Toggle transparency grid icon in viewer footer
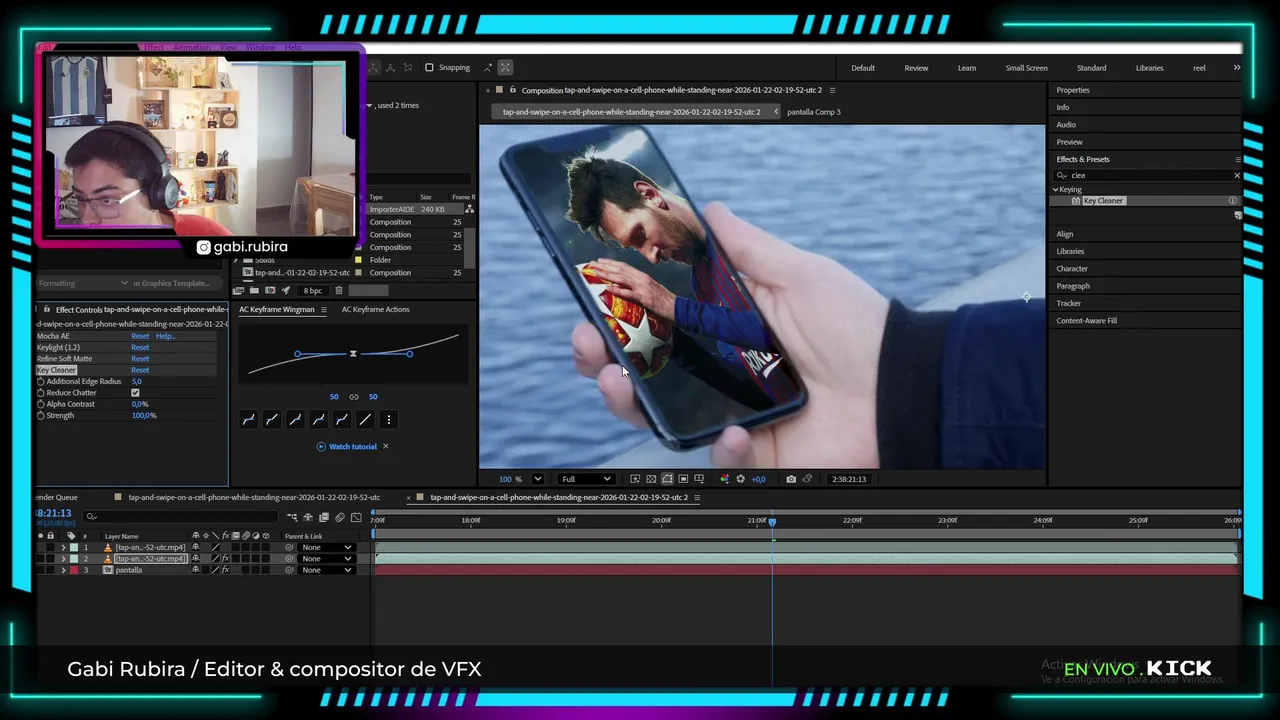 point(651,479)
